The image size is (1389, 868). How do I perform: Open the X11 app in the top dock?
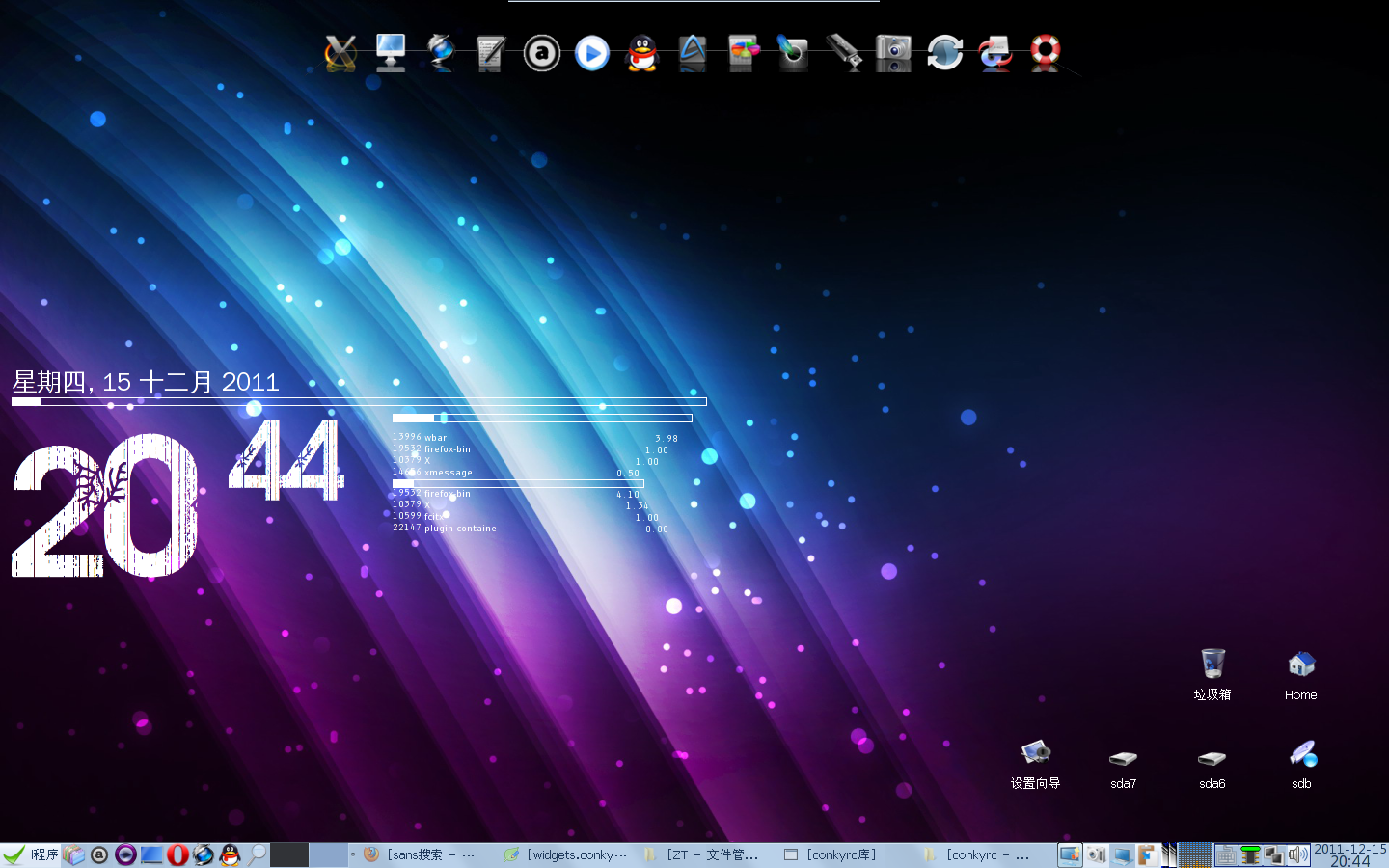(x=340, y=53)
